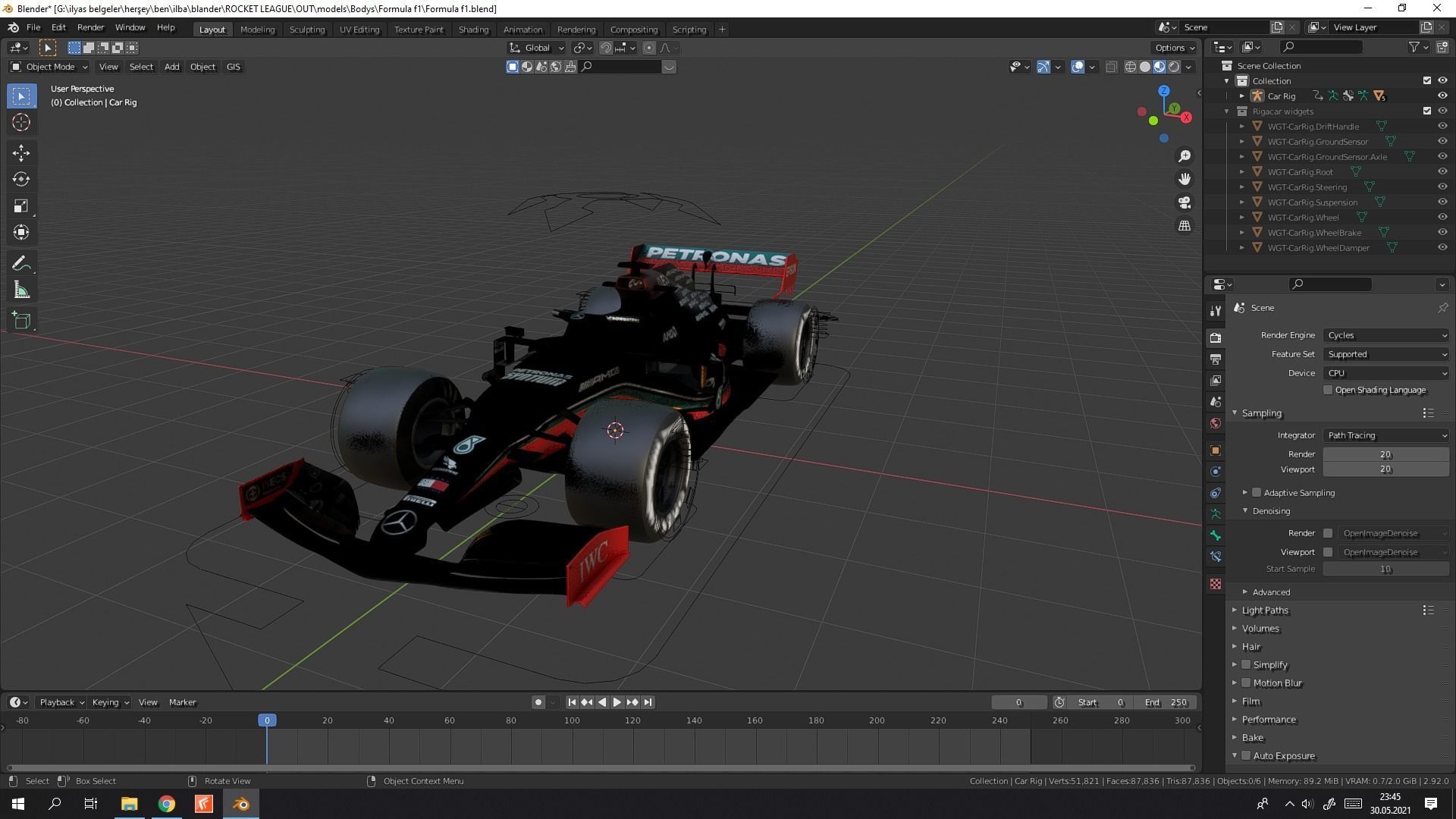
Task: Open the Add menu in viewport header
Action: coord(172,67)
